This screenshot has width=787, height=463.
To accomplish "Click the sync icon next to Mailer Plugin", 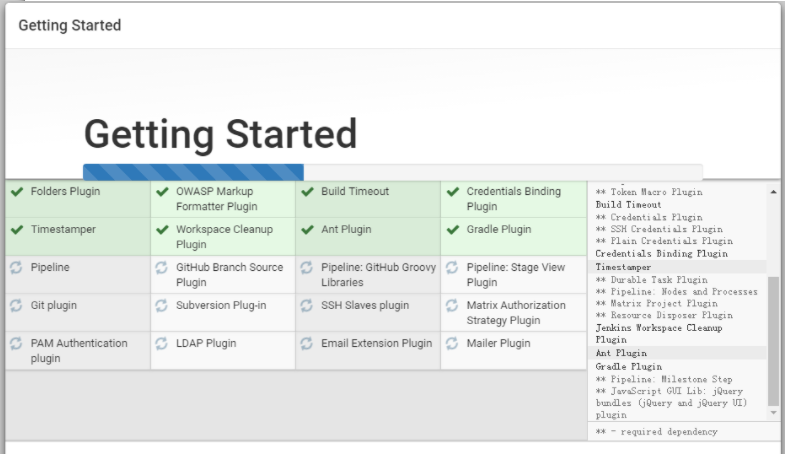I will [453, 344].
